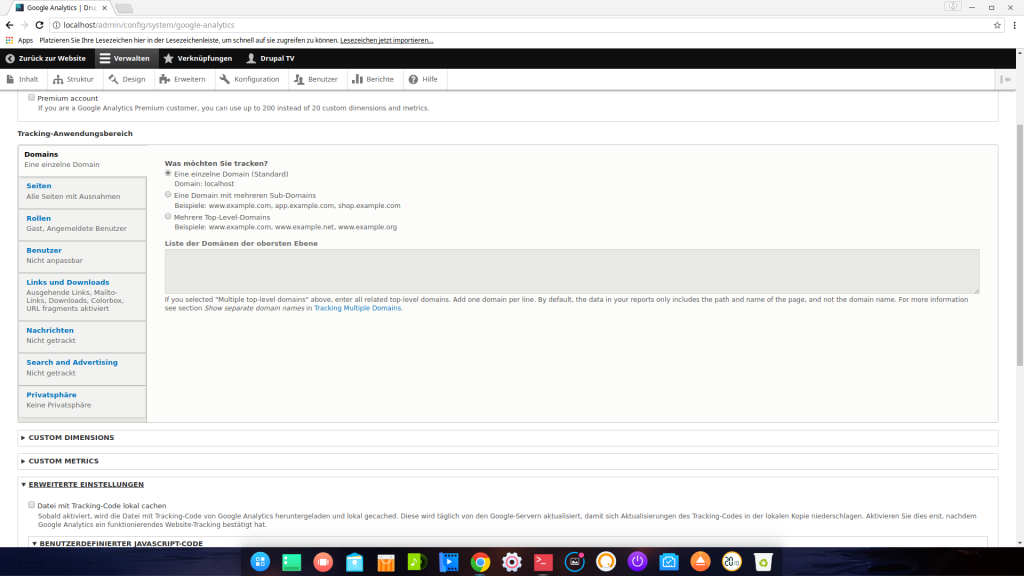This screenshot has height=576, width=1024.
Task: Follow the 'Tracking Multiple Domains' link
Action: (357, 308)
